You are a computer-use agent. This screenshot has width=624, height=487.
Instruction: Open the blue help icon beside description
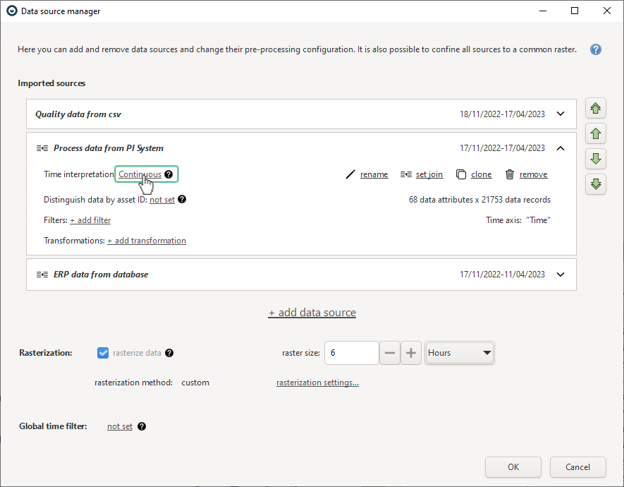click(x=595, y=50)
